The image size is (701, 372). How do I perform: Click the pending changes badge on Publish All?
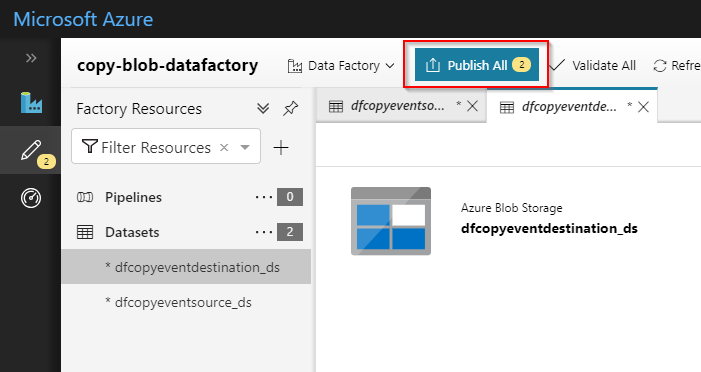(x=521, y=65)
